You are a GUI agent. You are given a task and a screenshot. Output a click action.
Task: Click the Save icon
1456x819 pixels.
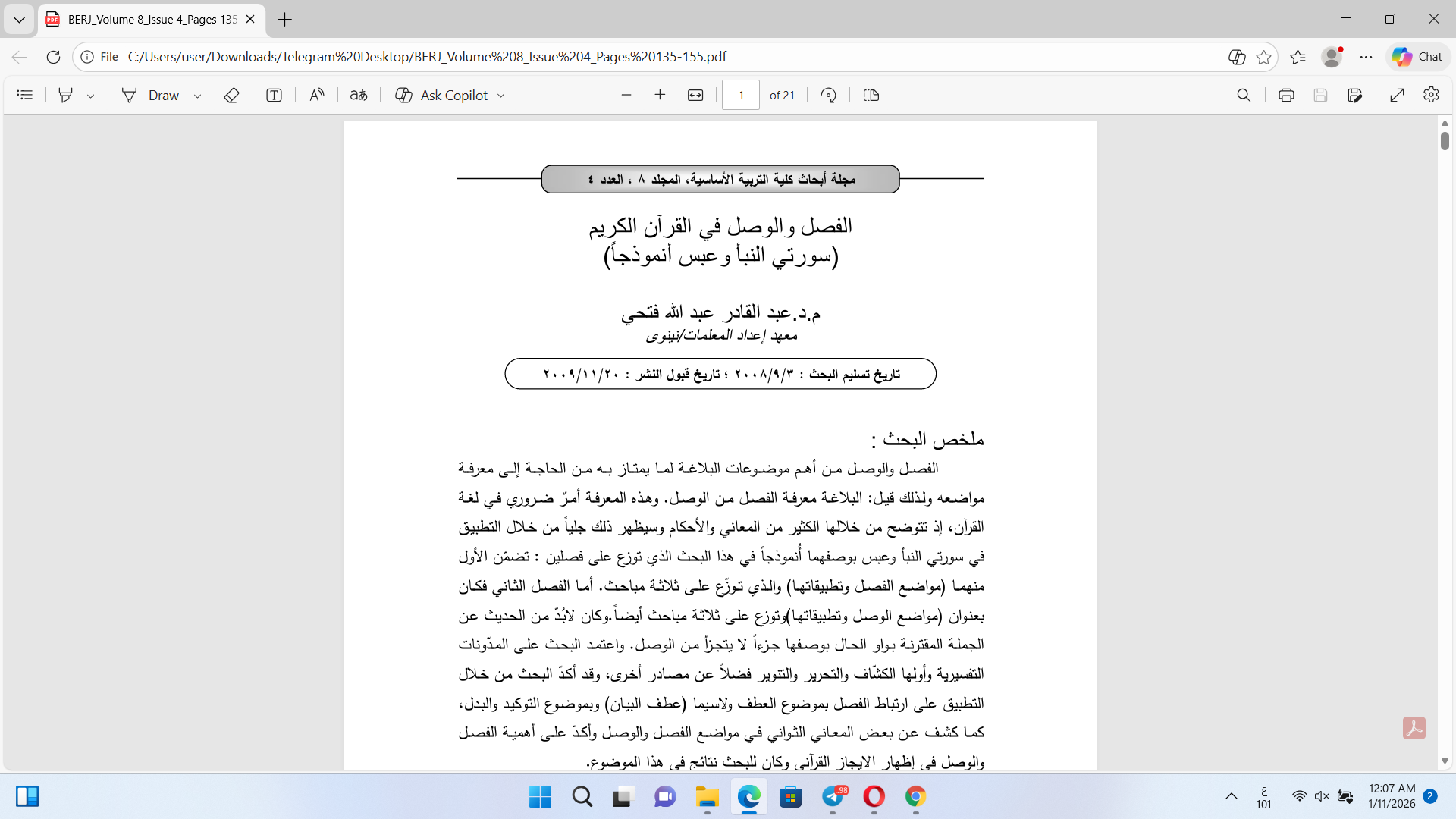coord(1320,95)
